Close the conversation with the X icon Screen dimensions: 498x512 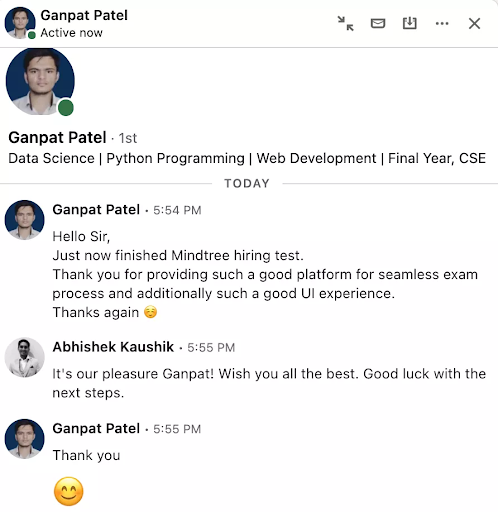(x=474, y=24)
